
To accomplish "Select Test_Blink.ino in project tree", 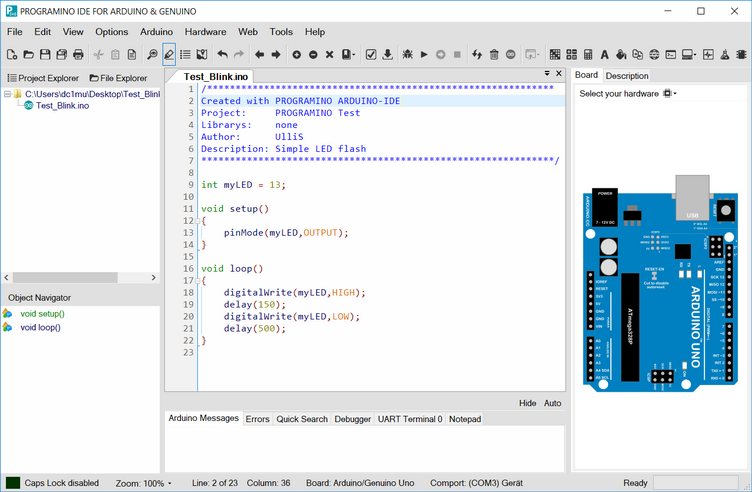I will click(62, 106).
